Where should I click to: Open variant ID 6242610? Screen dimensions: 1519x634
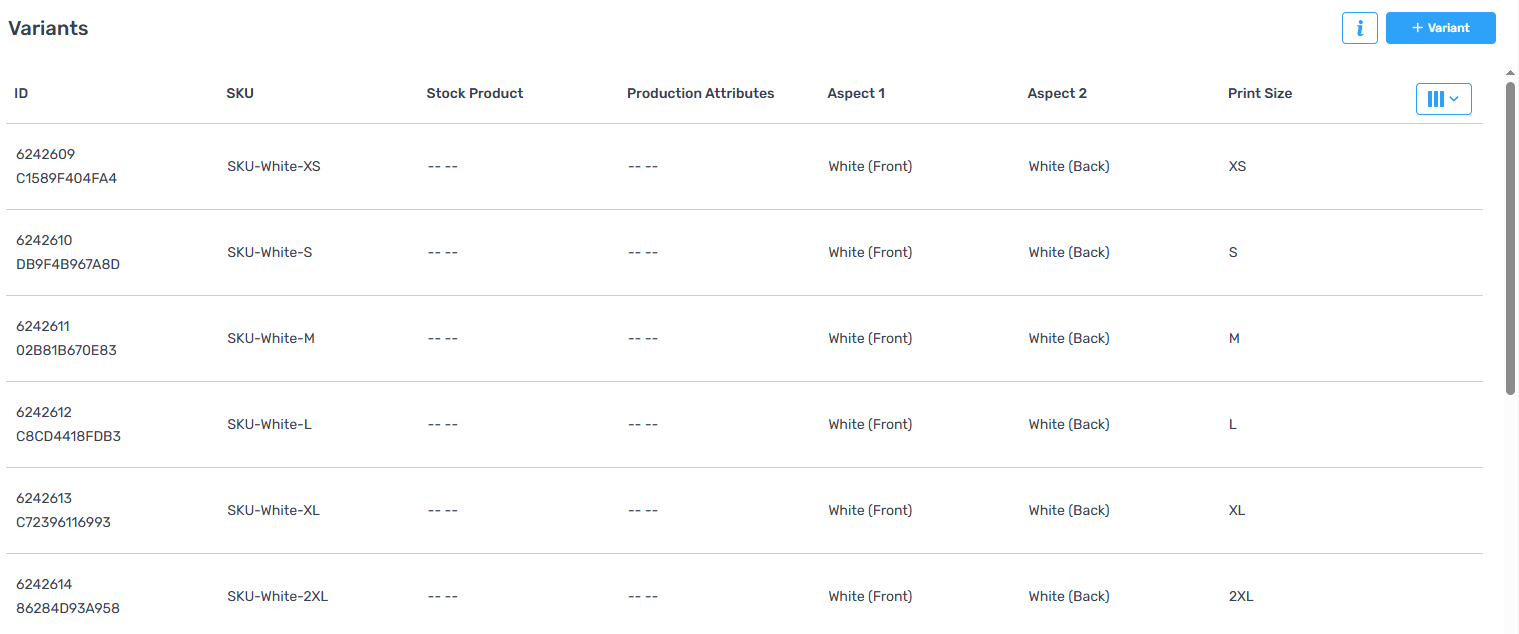coord(44,240)
